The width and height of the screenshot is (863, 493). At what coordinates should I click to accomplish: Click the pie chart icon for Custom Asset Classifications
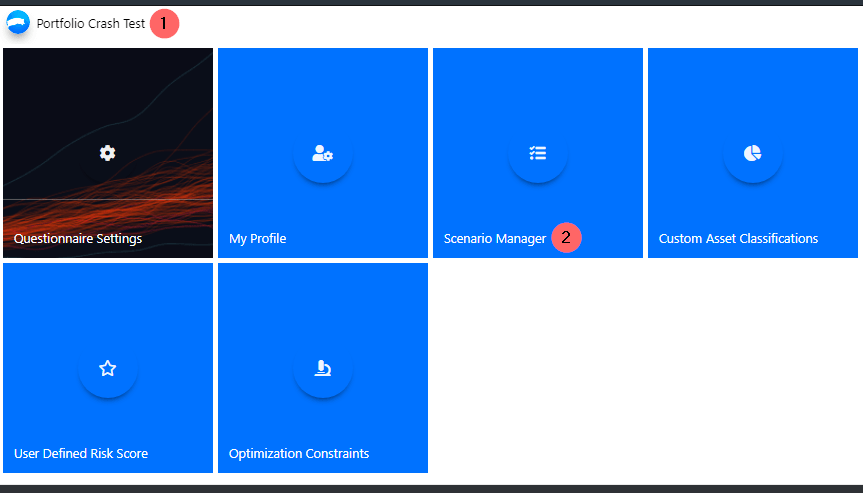[752, 153]
